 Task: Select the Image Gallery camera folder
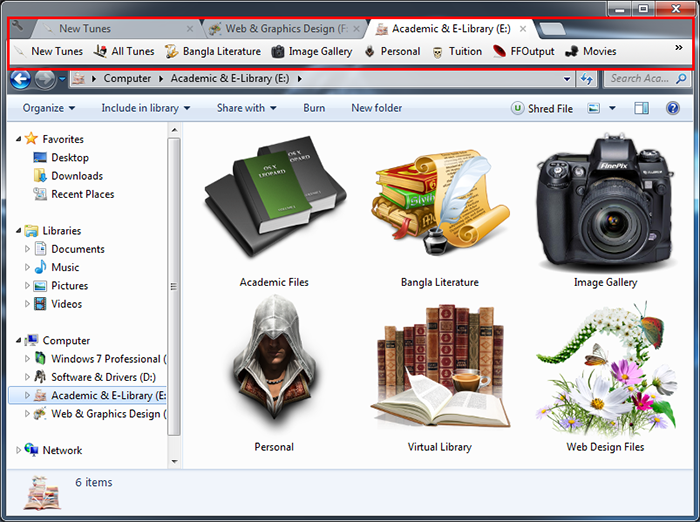point(605,210)
